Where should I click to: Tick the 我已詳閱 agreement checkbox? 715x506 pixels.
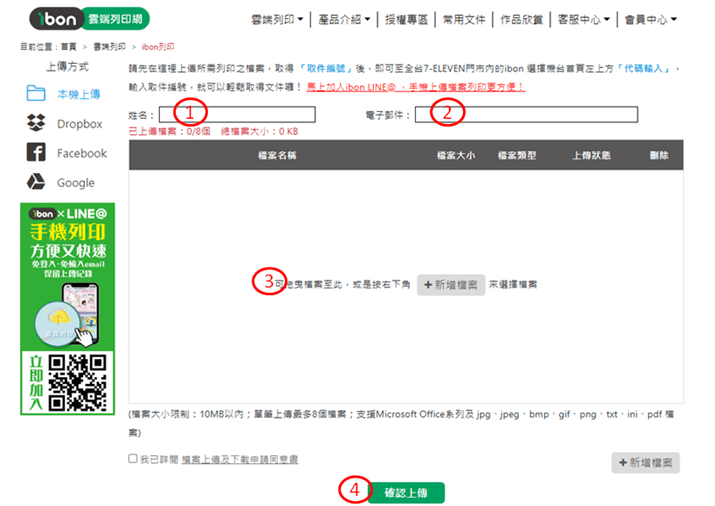(133, 458)
